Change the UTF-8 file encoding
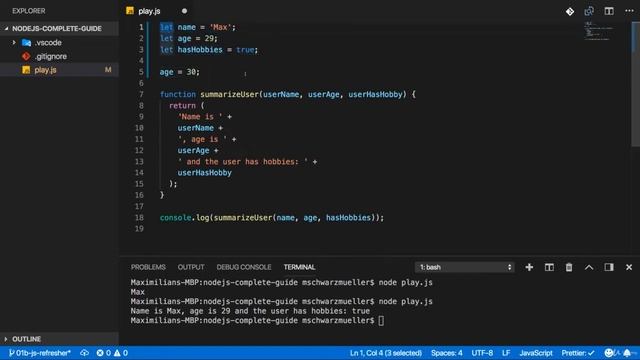The height and width of the screenshot is (360, 640). tap(482, 353)
